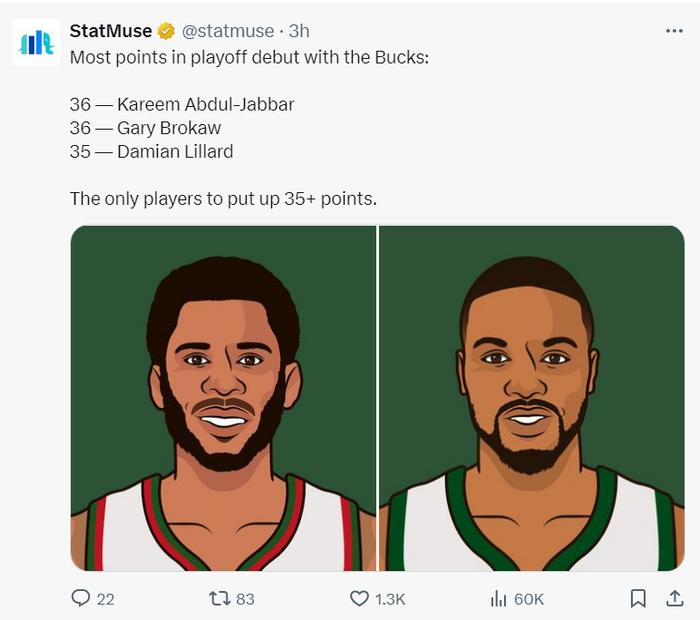The height and width of the screenshot is (620, 700).
Task: Open the more options ellipsis menu
Action: click(x=674, y=31)
